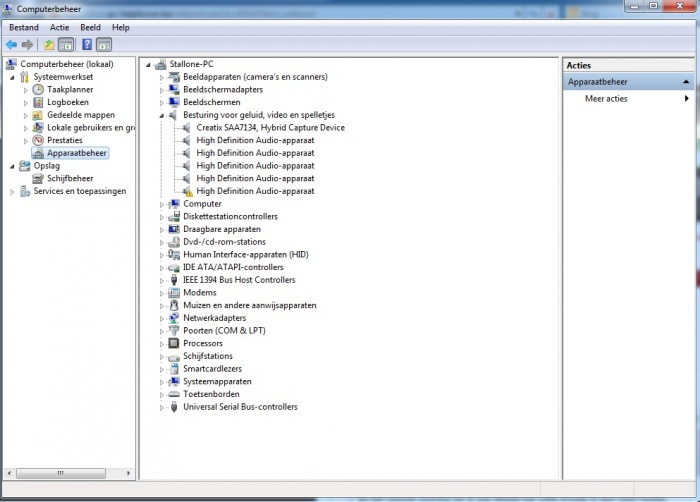Toggle show/hide action pane toolbar button
Screen dimensions: 700x502
click(104, 45)
